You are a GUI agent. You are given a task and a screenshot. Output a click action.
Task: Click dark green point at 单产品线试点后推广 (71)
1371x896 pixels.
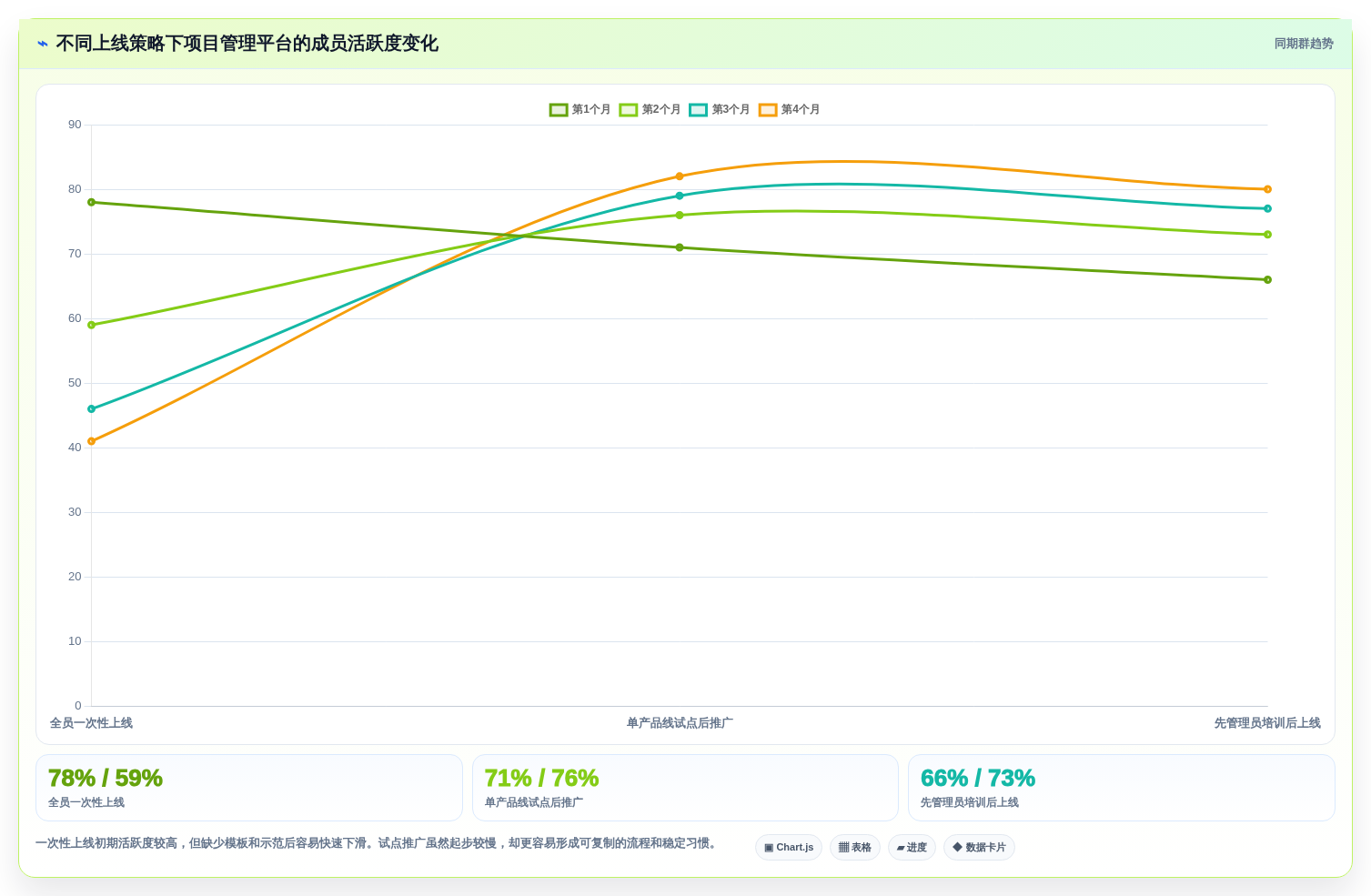(x=680, y=247)
